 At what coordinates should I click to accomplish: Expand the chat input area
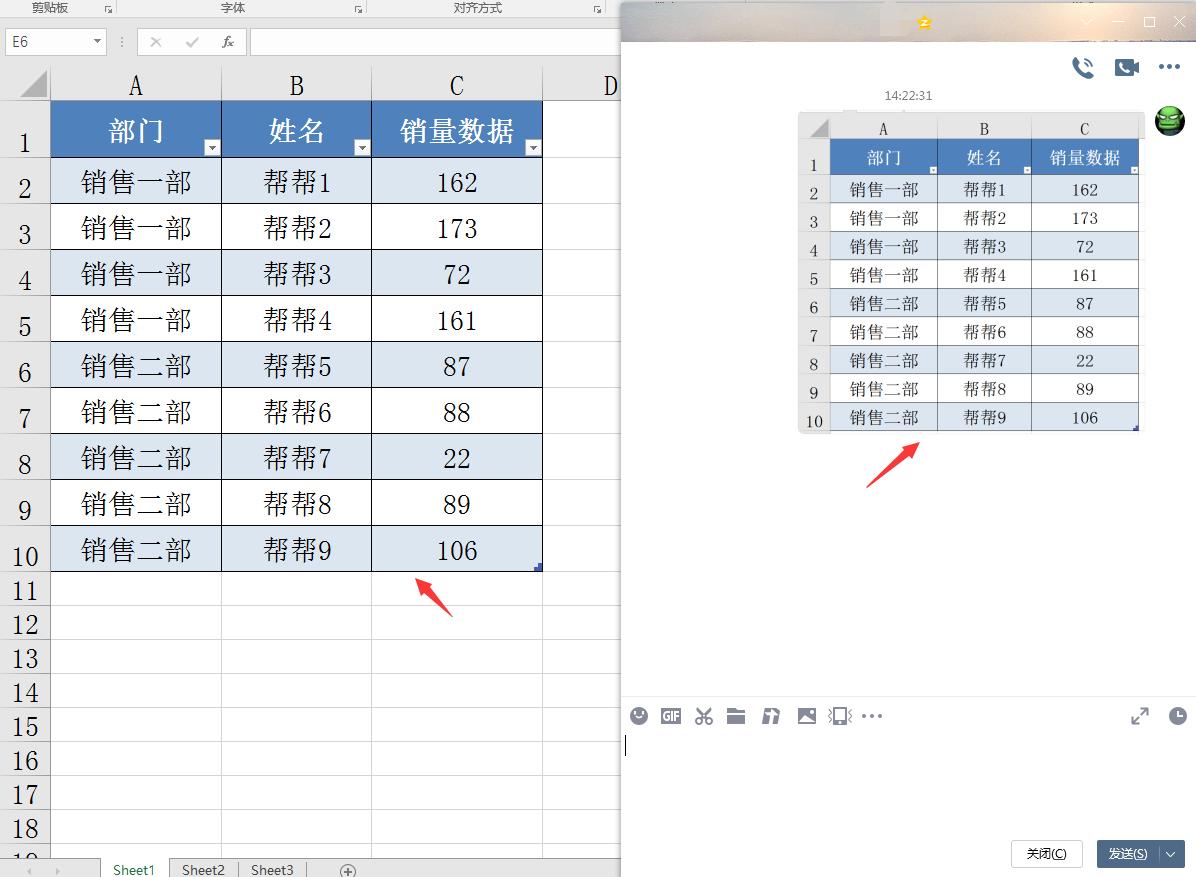point(1140,716)
